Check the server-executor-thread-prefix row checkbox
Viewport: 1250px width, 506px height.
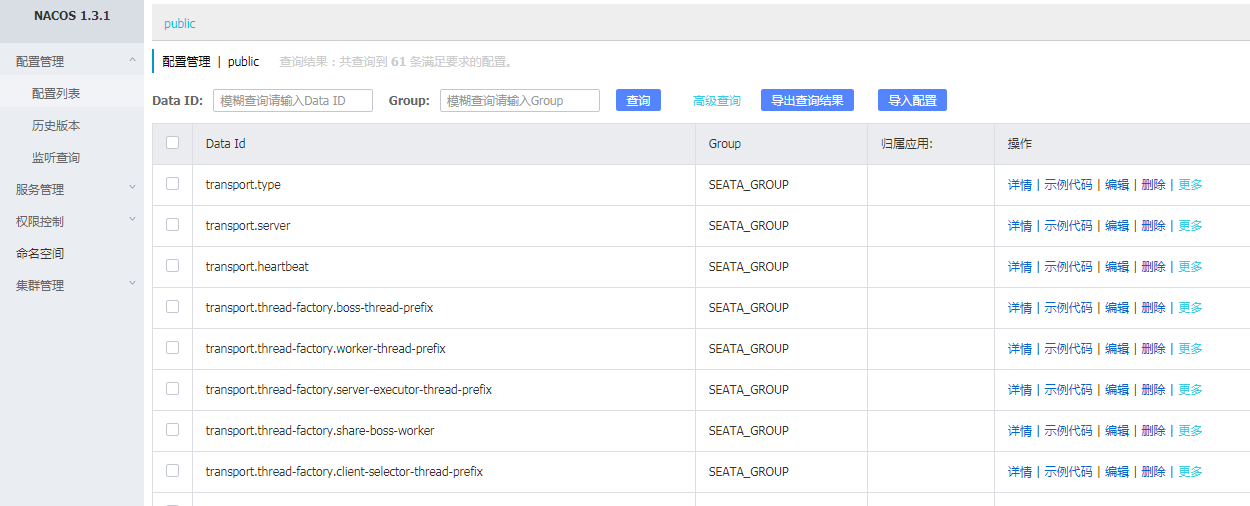pyautogui.click(x=172, y=389)
